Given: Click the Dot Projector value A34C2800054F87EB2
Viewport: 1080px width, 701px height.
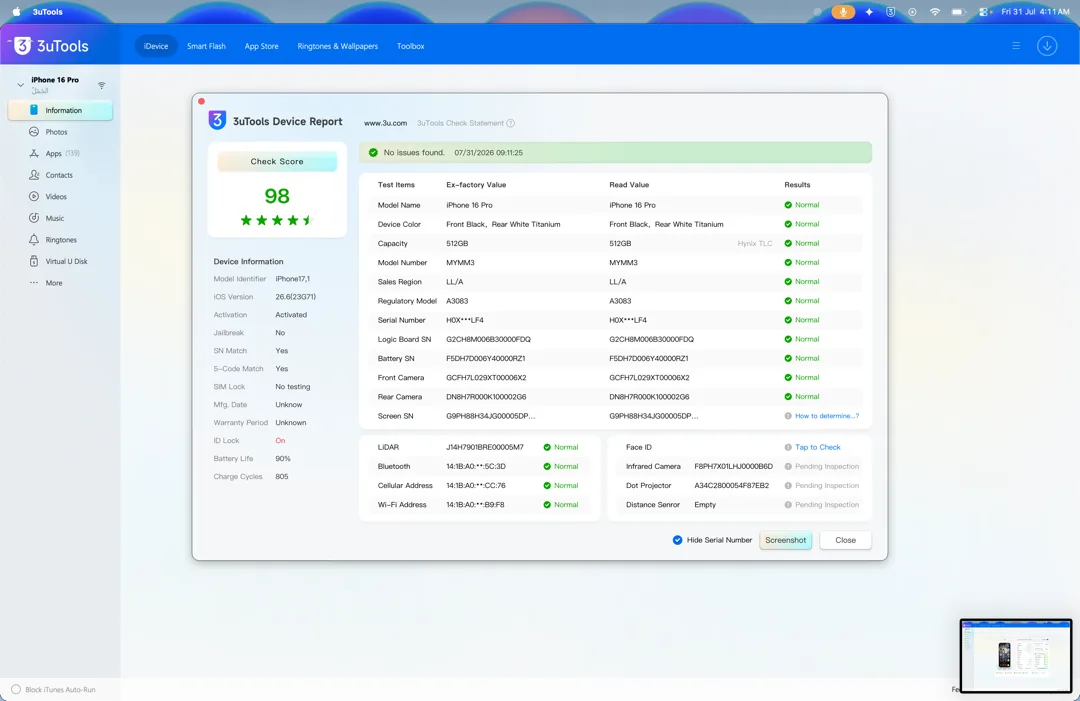Looking at the screenshot, I should click(x=731, y=485).
